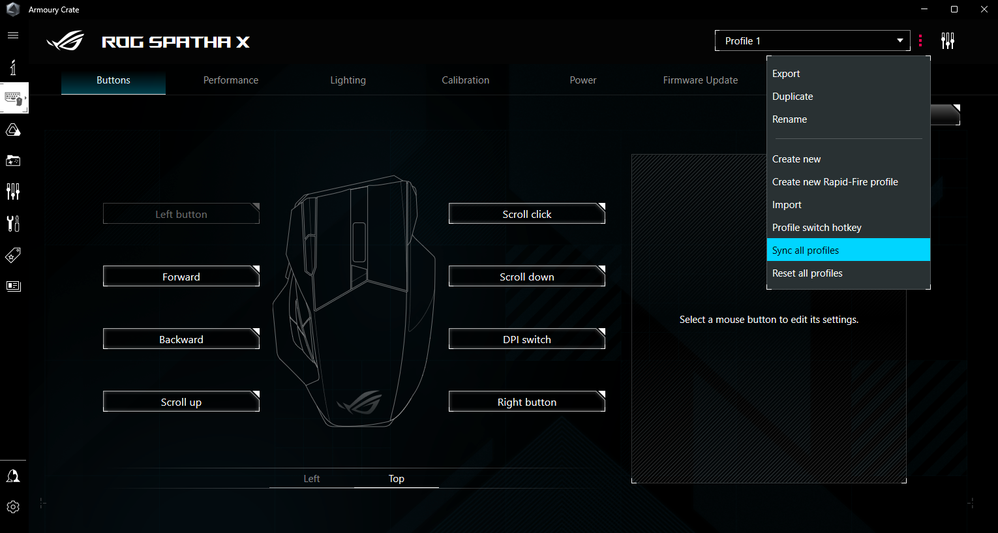
Task: Click the ROG eye logo in header
Action: click(65, 42)
